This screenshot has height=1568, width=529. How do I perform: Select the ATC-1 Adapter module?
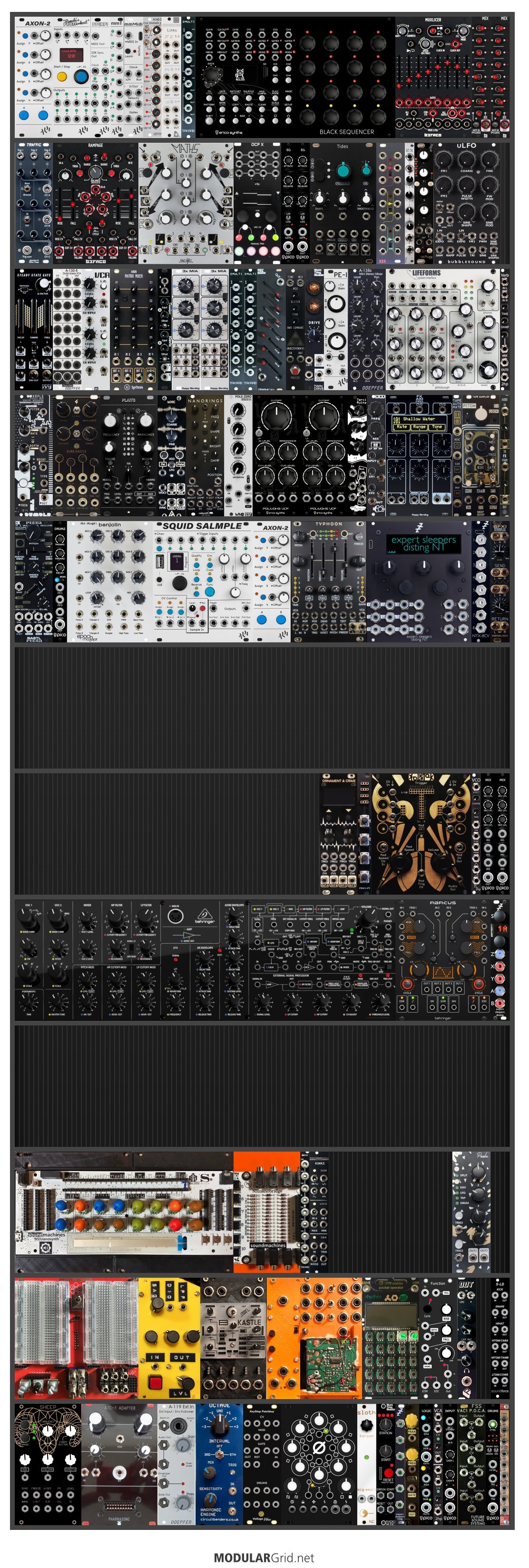point(119,1464)
